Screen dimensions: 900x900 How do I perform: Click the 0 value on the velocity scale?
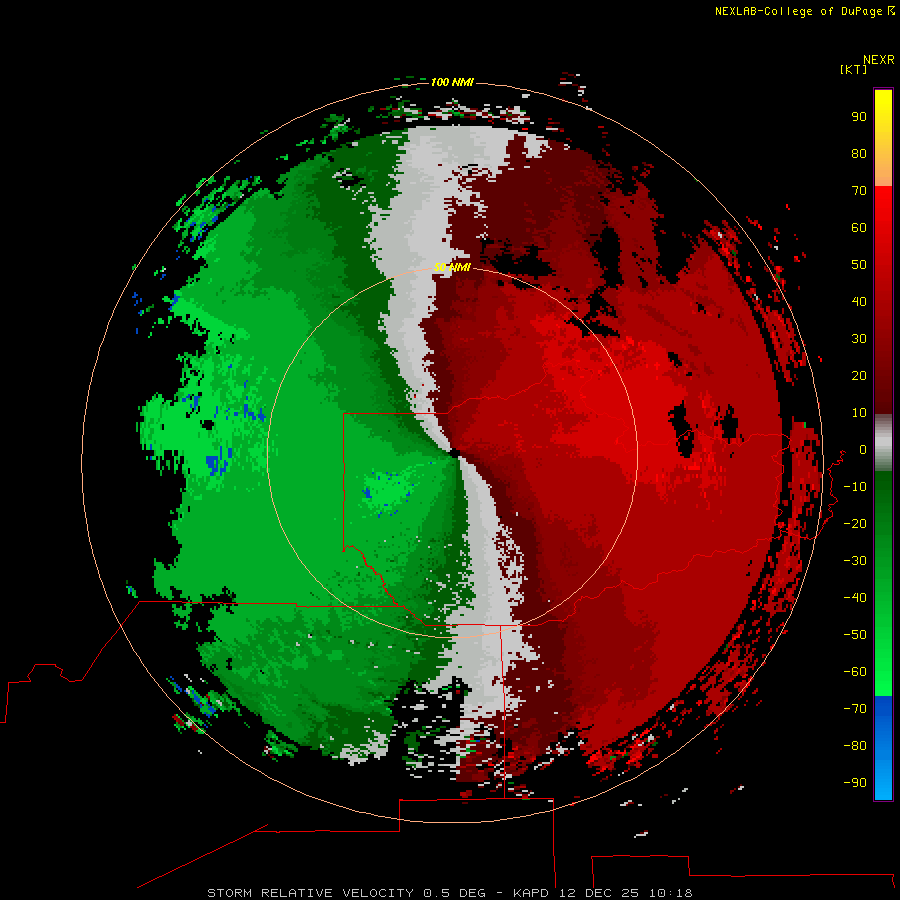click(x=863, y=449)
